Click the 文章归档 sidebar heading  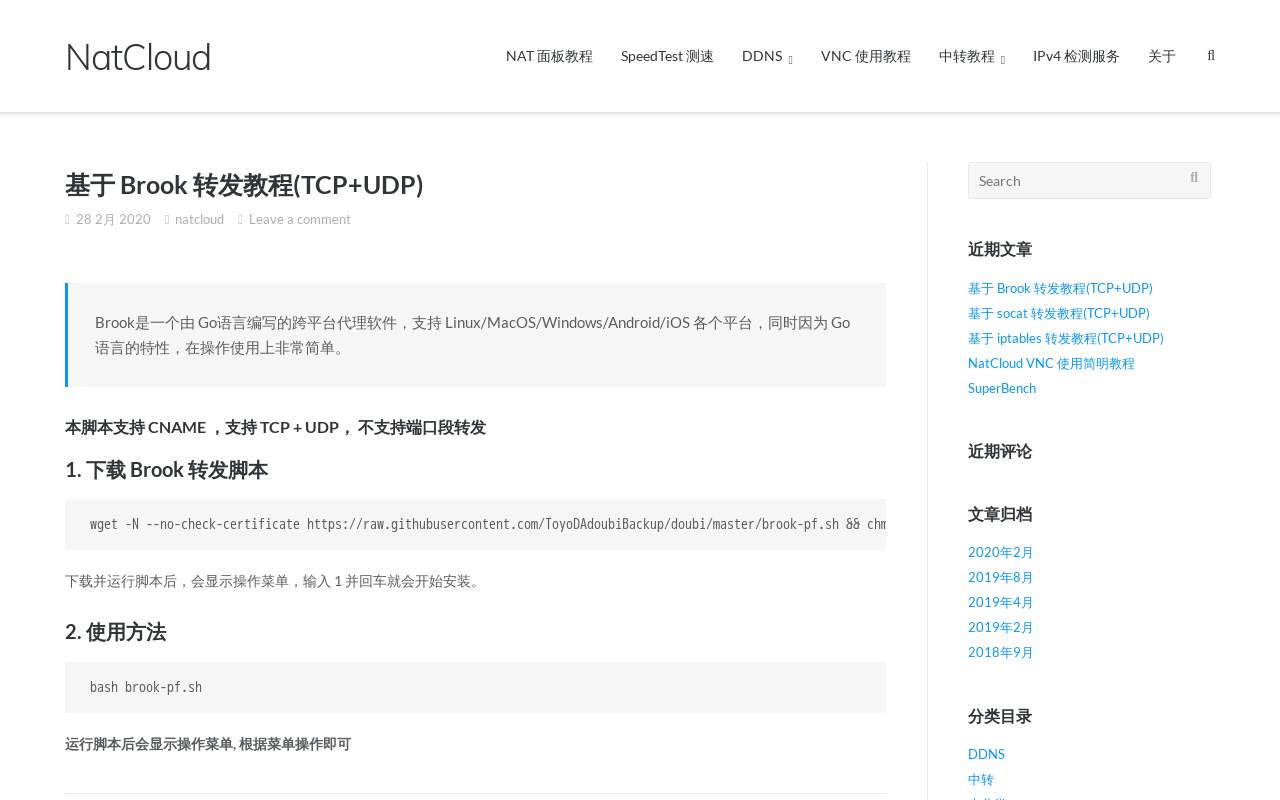tap(1000, 514)
